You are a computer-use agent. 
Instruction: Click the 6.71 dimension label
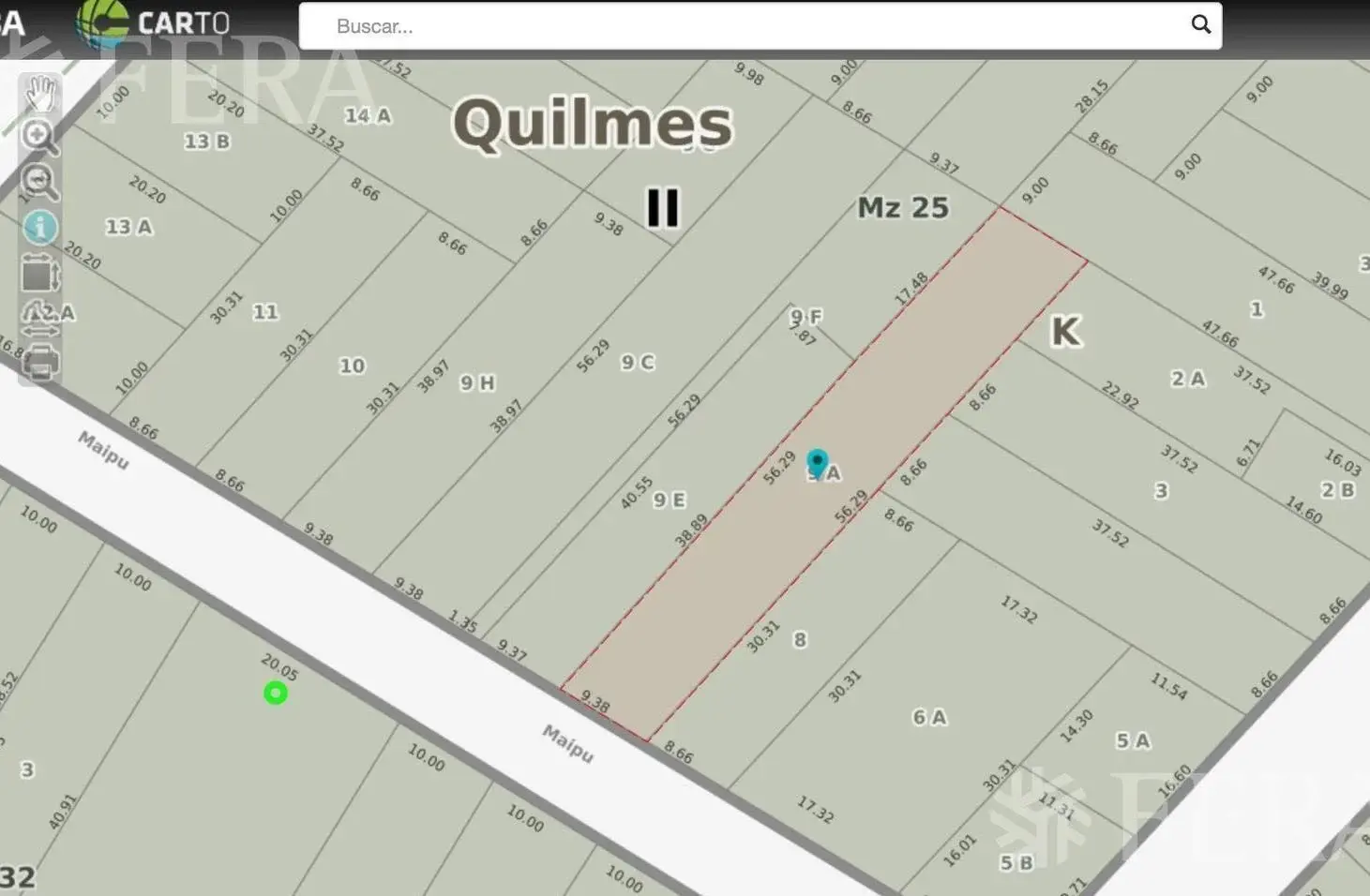[1248, 453]
